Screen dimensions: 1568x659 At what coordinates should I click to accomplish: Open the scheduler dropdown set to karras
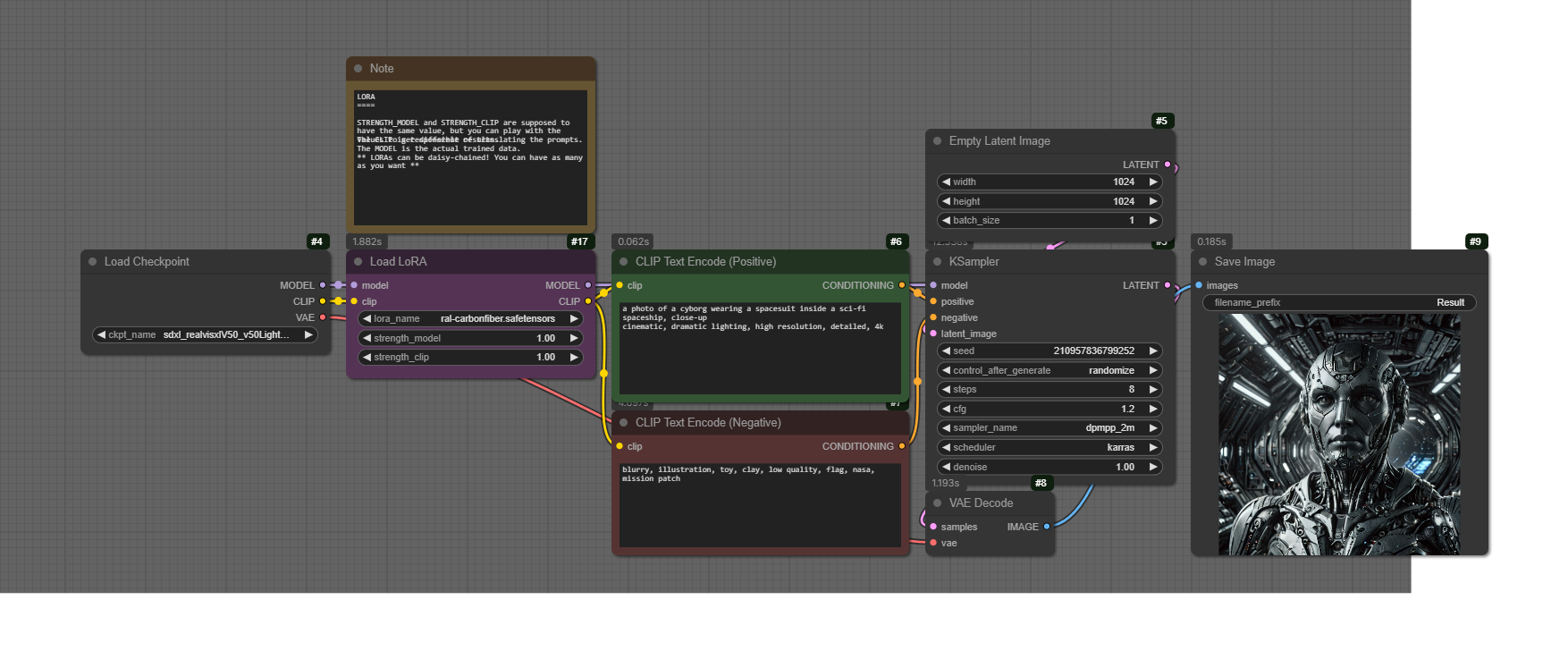pyautogui.click(x=1050, y=447)
